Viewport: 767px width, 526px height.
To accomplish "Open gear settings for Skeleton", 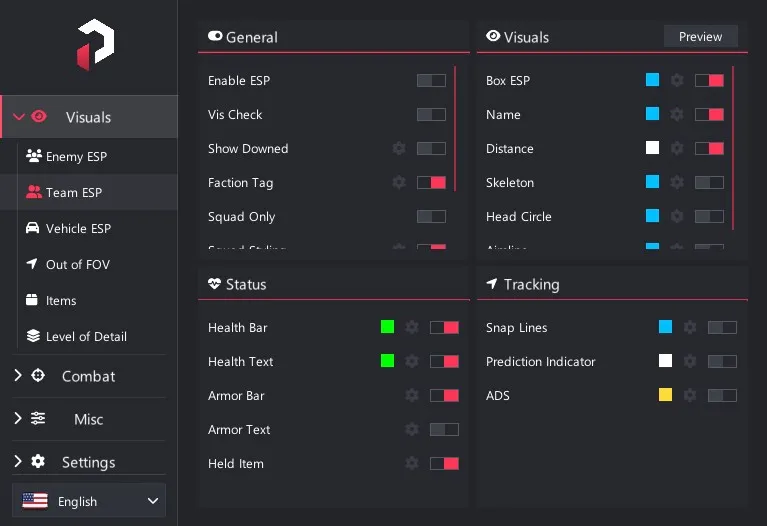I will point(677,183).
